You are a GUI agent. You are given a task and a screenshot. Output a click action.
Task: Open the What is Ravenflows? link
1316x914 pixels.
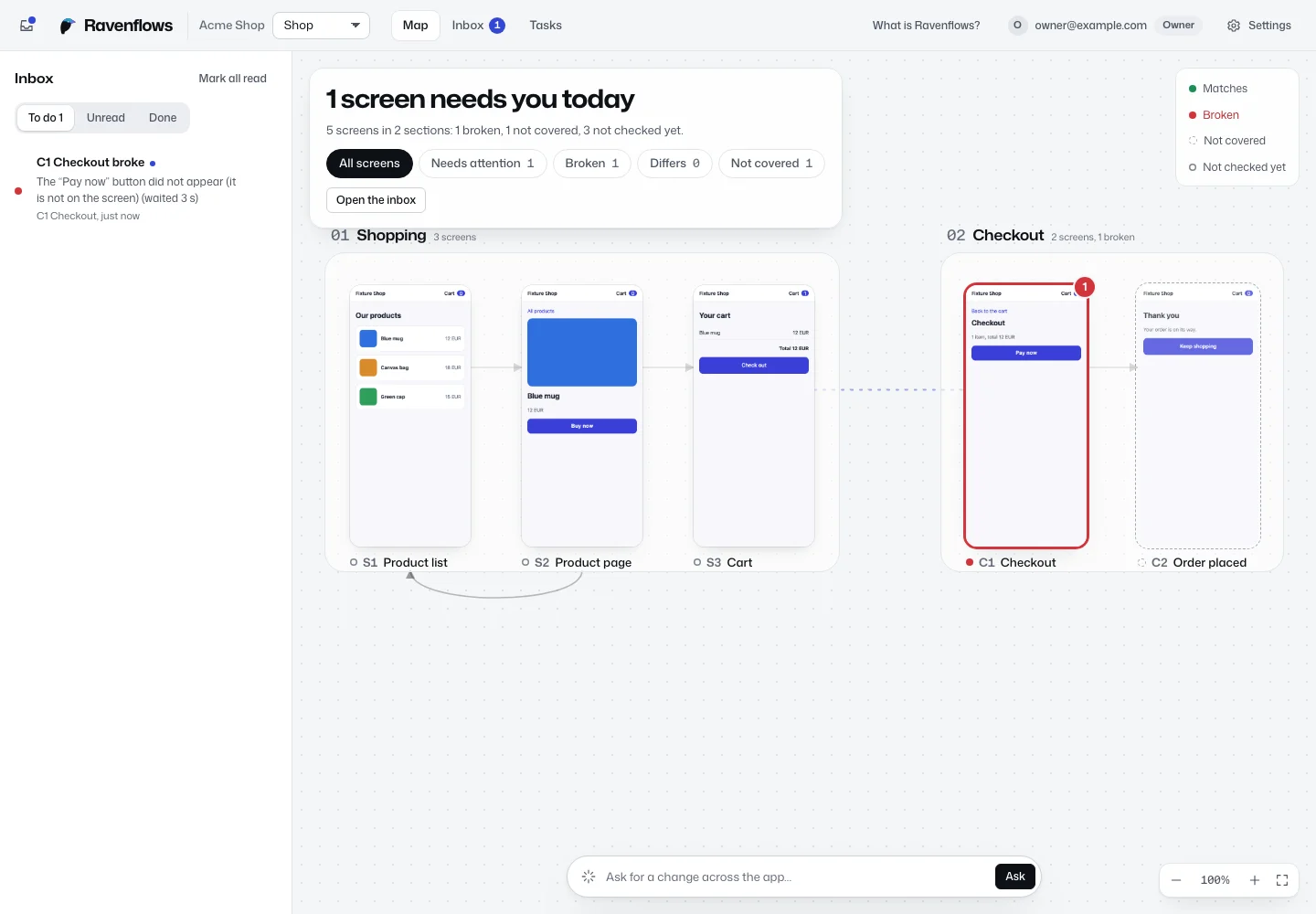(926, 26)
